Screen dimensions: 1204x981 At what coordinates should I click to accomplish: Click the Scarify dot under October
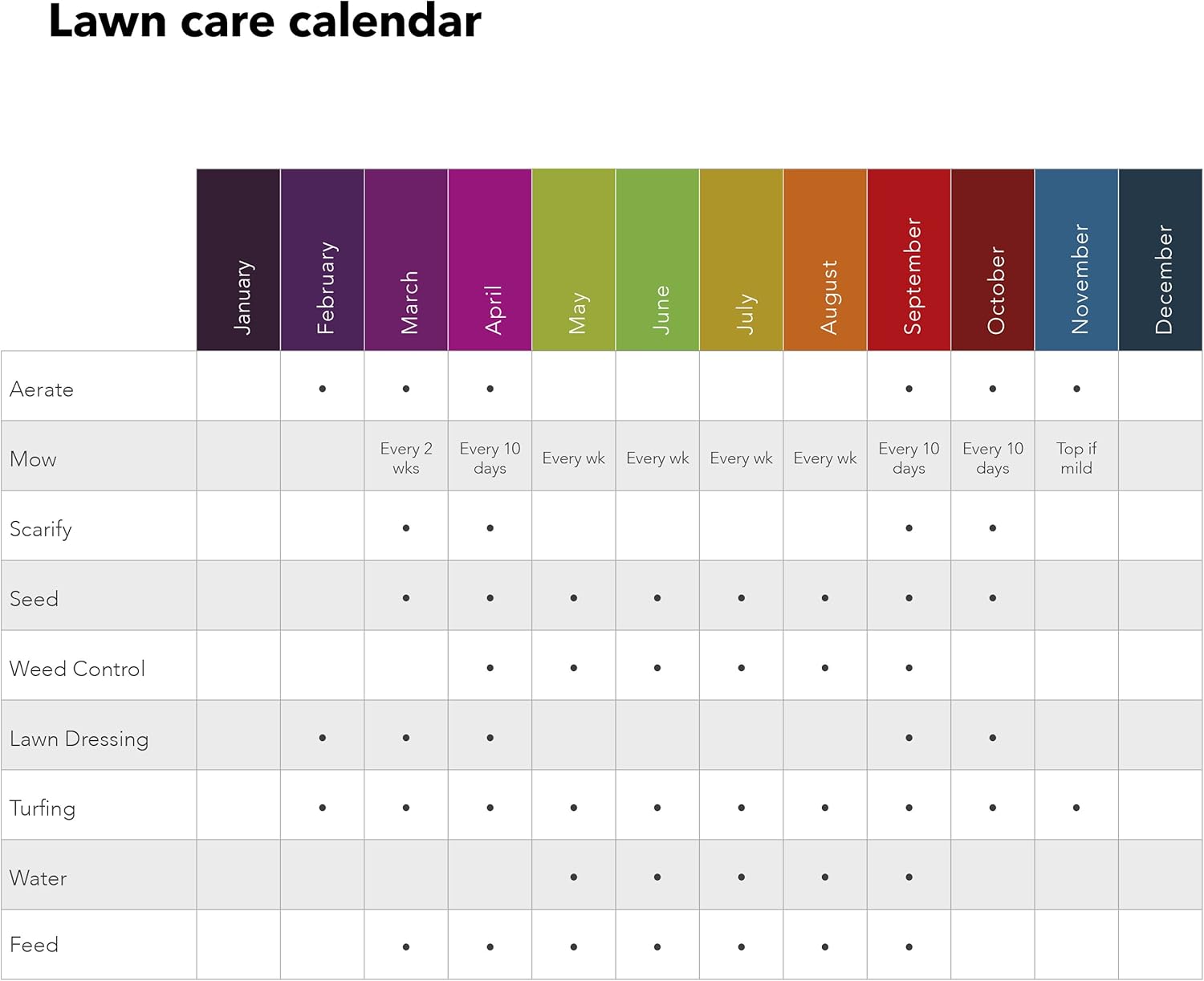click(993, 528)
